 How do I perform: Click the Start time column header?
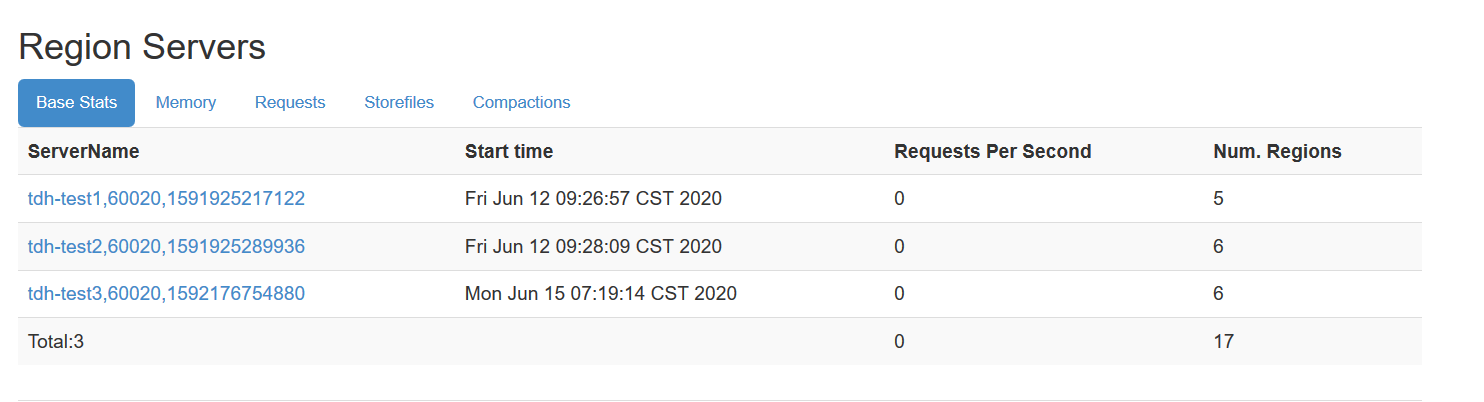click(x=509, y=152)
